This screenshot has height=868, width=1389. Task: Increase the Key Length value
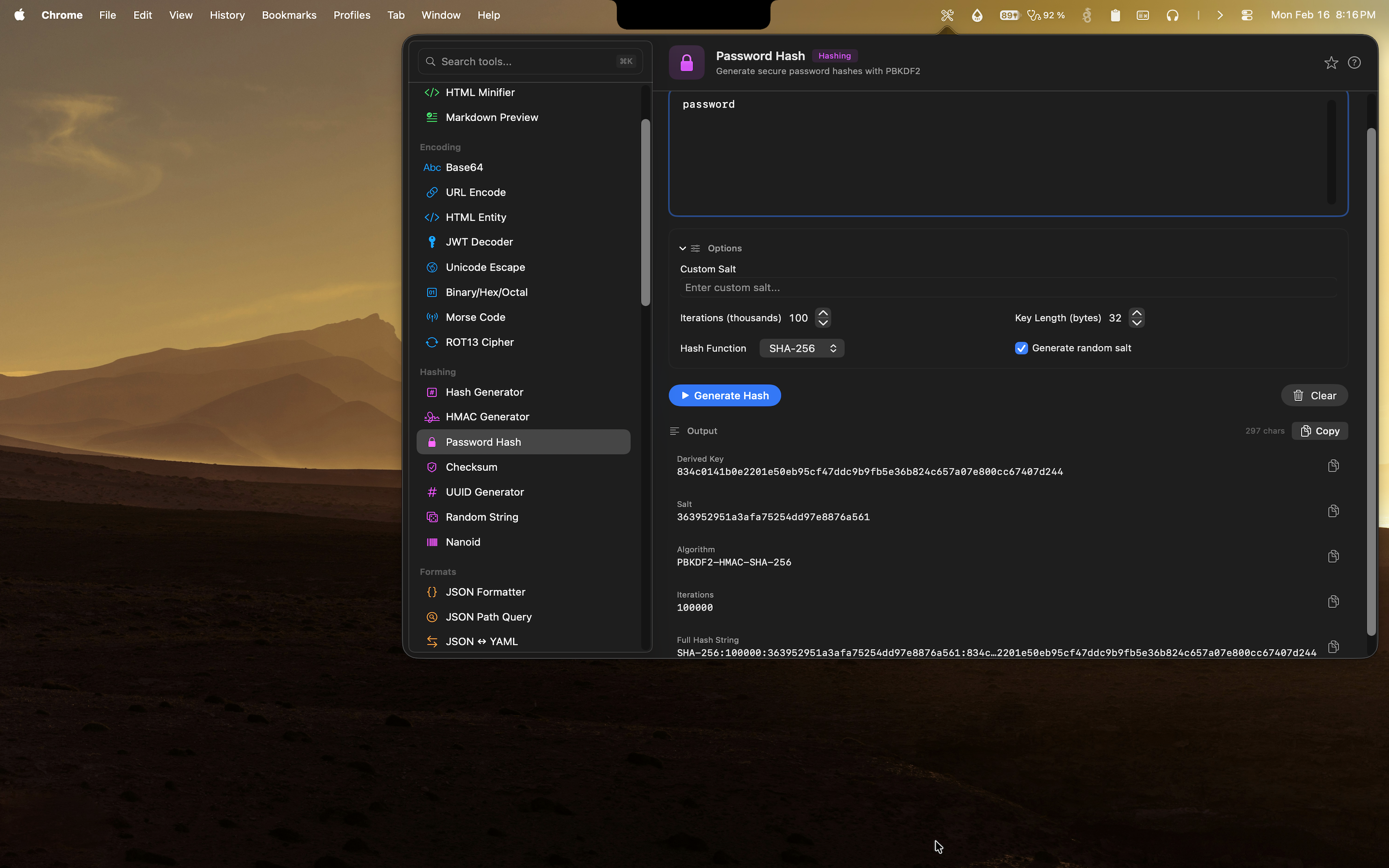[x=1136, y=313]
